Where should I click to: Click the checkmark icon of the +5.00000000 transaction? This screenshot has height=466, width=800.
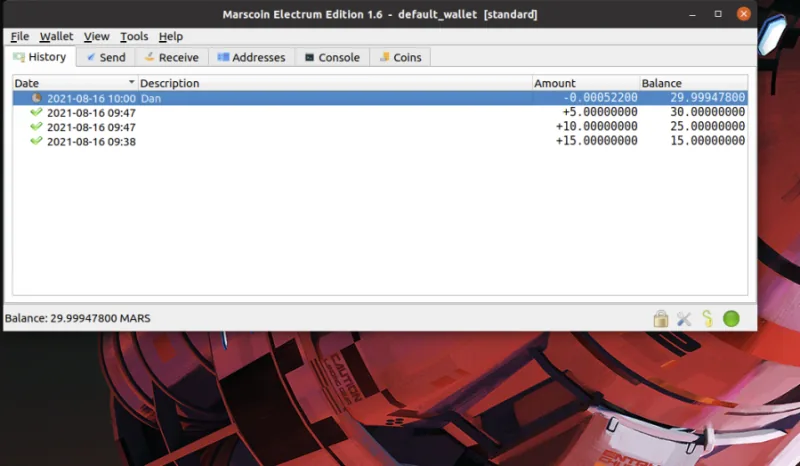pos(37,113)
